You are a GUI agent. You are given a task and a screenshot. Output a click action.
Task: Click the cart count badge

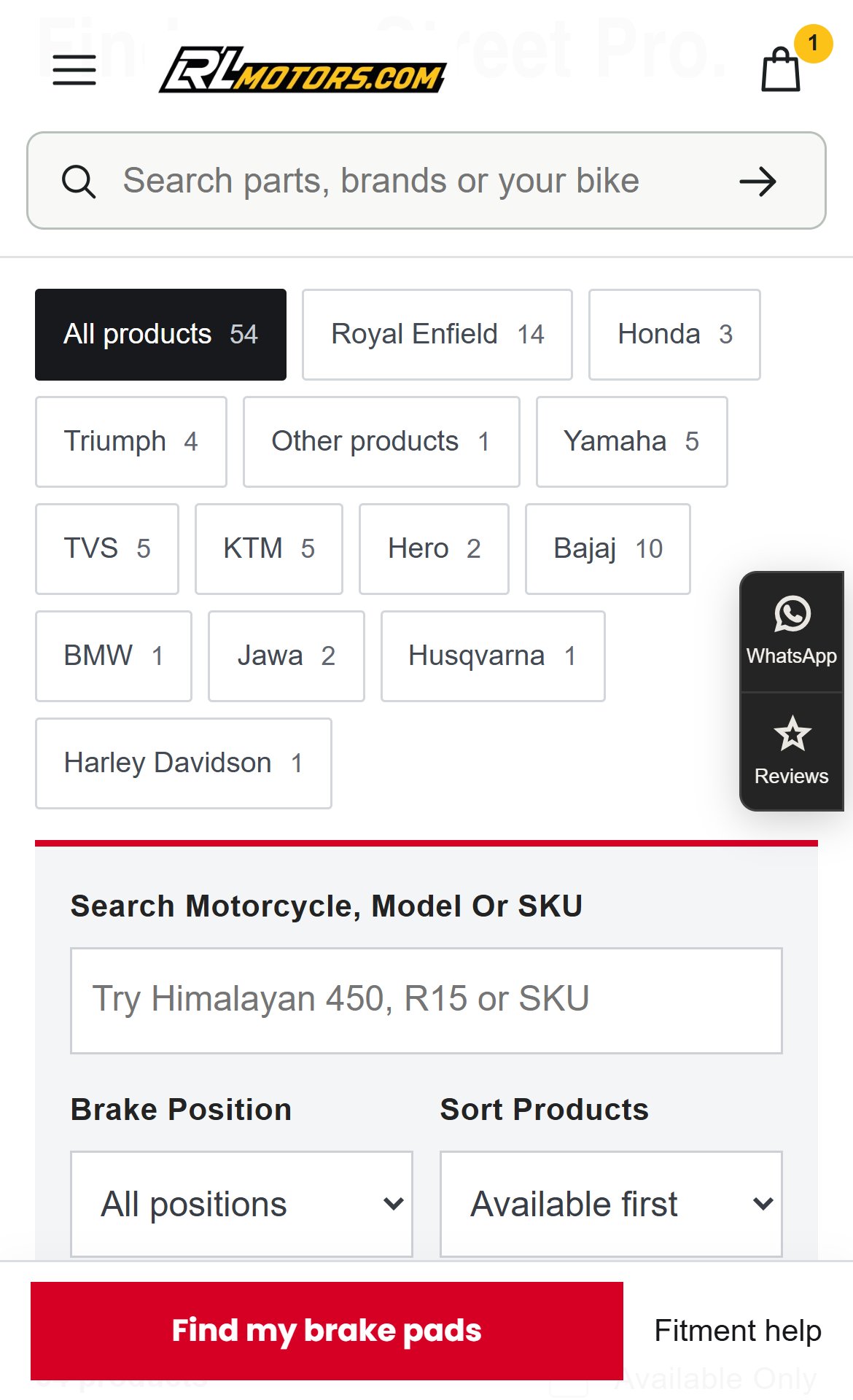tap(813, 43)
